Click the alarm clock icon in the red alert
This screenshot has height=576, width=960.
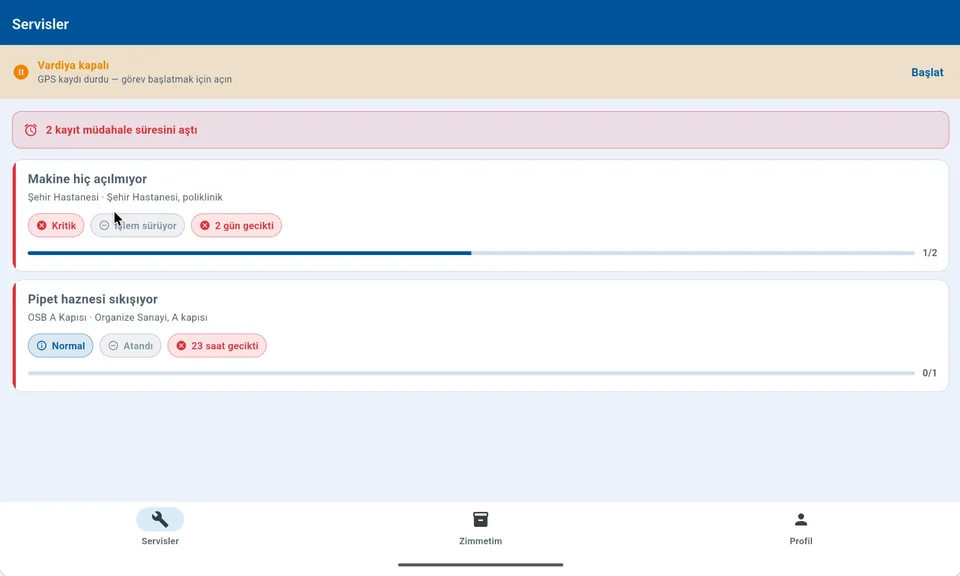coord(31,130)
